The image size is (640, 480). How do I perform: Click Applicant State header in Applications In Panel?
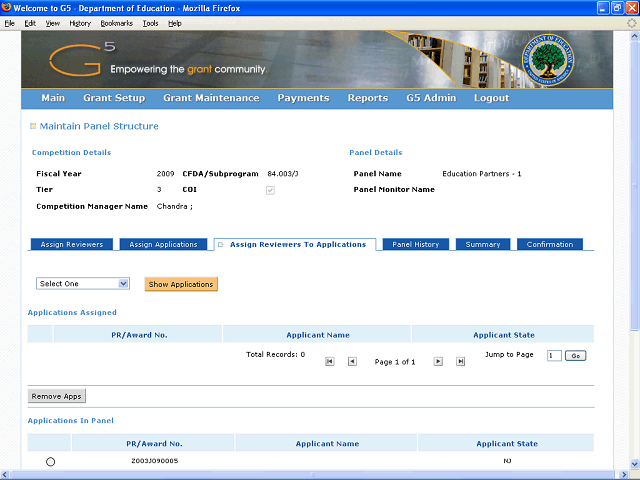pos(507,444)
